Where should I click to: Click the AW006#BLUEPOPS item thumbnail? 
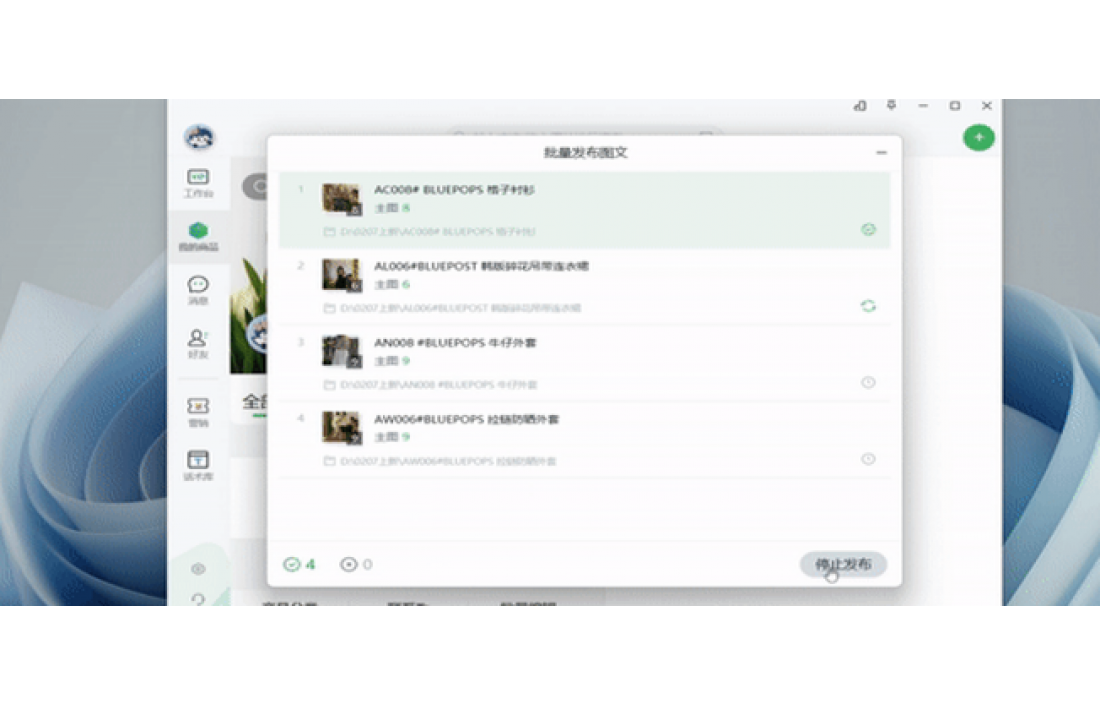(x=341, y=428)
